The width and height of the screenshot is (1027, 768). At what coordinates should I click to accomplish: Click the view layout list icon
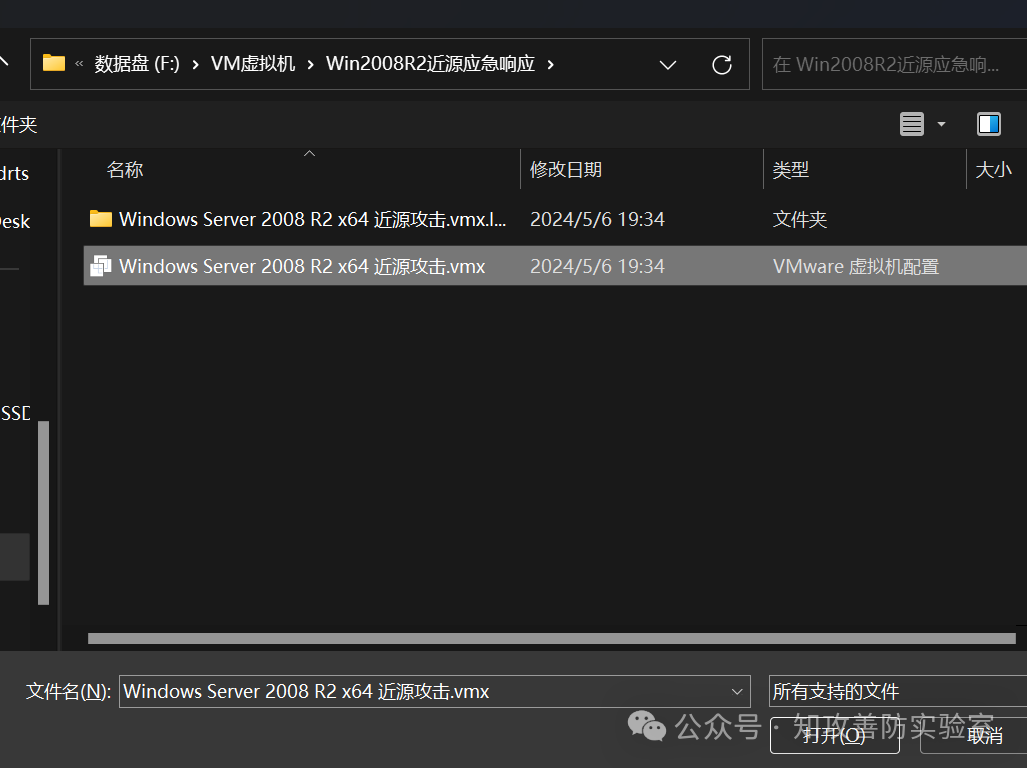click(x=912, y=124)
